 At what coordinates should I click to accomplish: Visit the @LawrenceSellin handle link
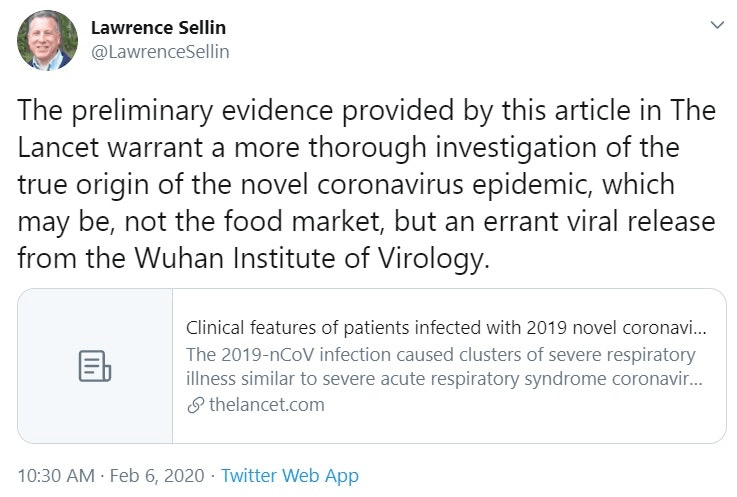coord(160,51)
